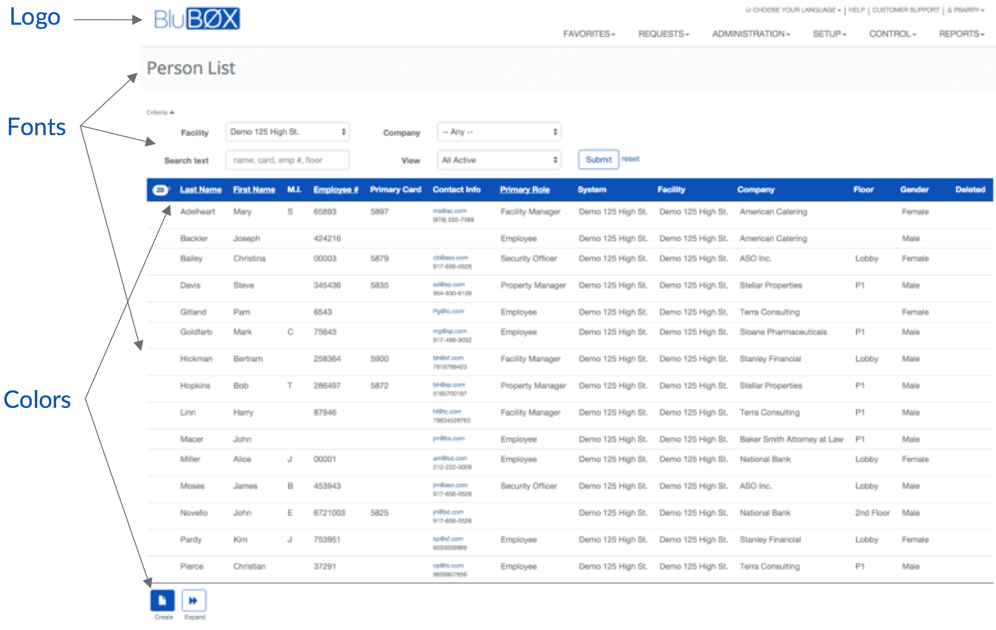996x630 pixels.
Task: Open the View dropdown showing All Active
Action: [x=498, y=160]
